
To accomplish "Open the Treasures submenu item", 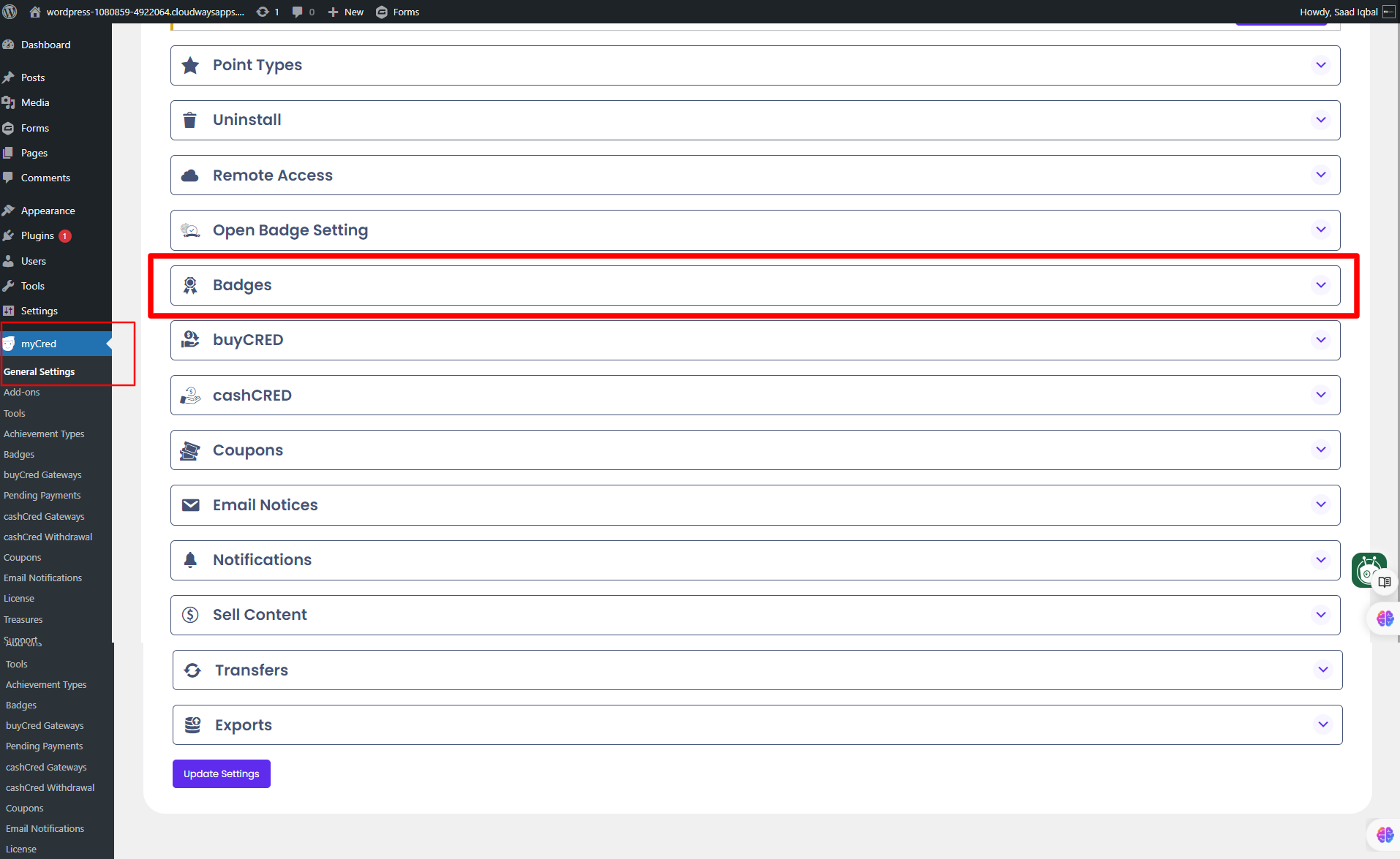I will [x=23, y=619].
